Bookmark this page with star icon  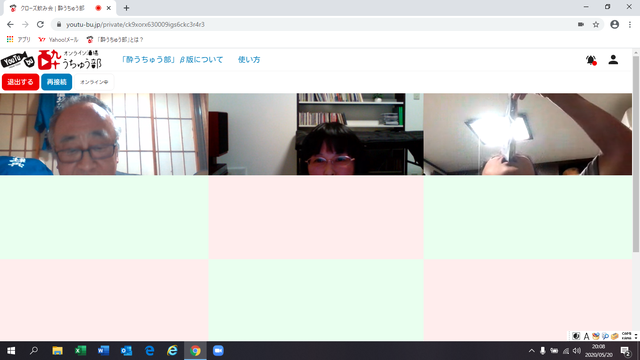[596, 24]
